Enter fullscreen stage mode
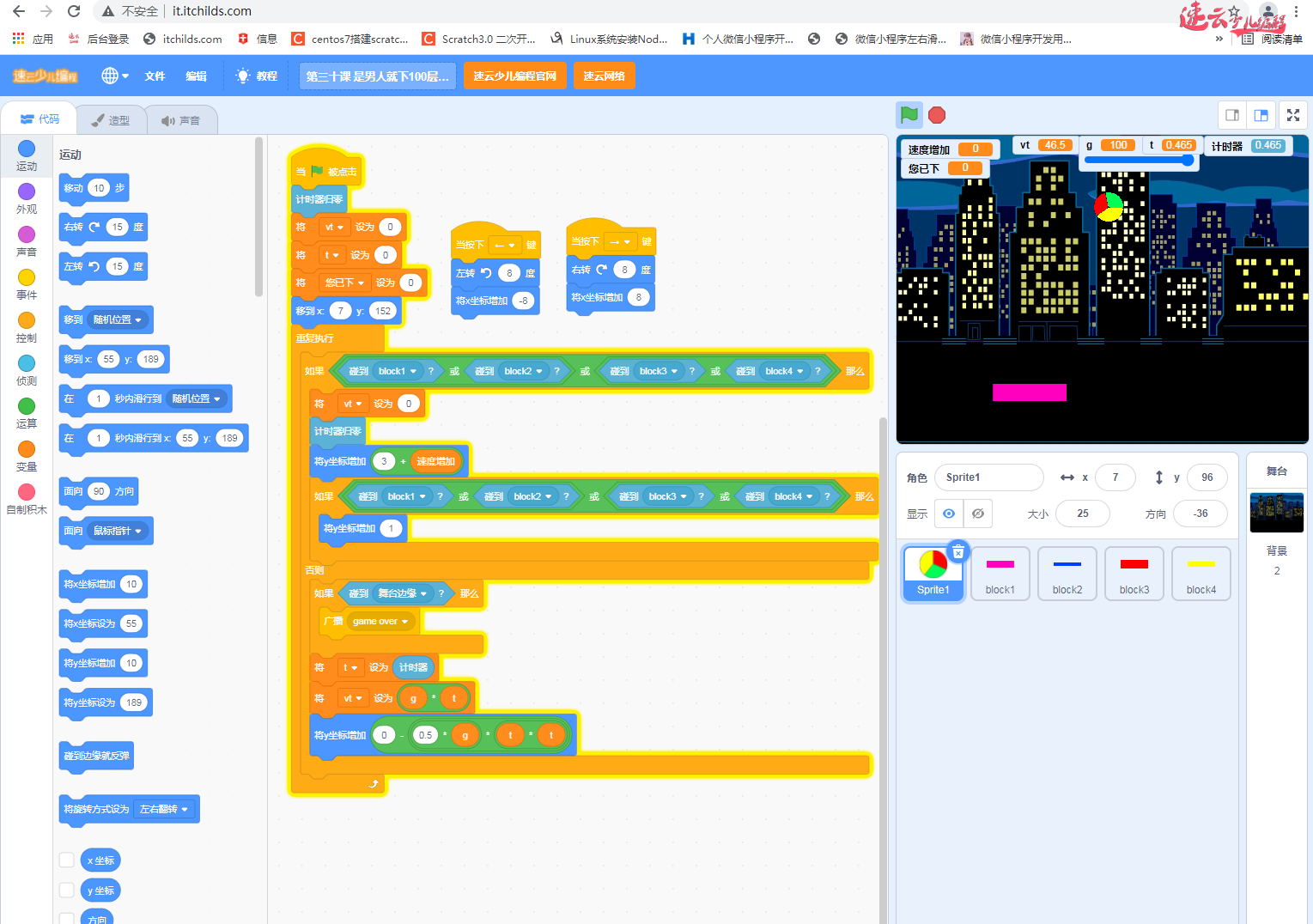1313x924 pixels. pyautogui.click(x=1292, y=115)
